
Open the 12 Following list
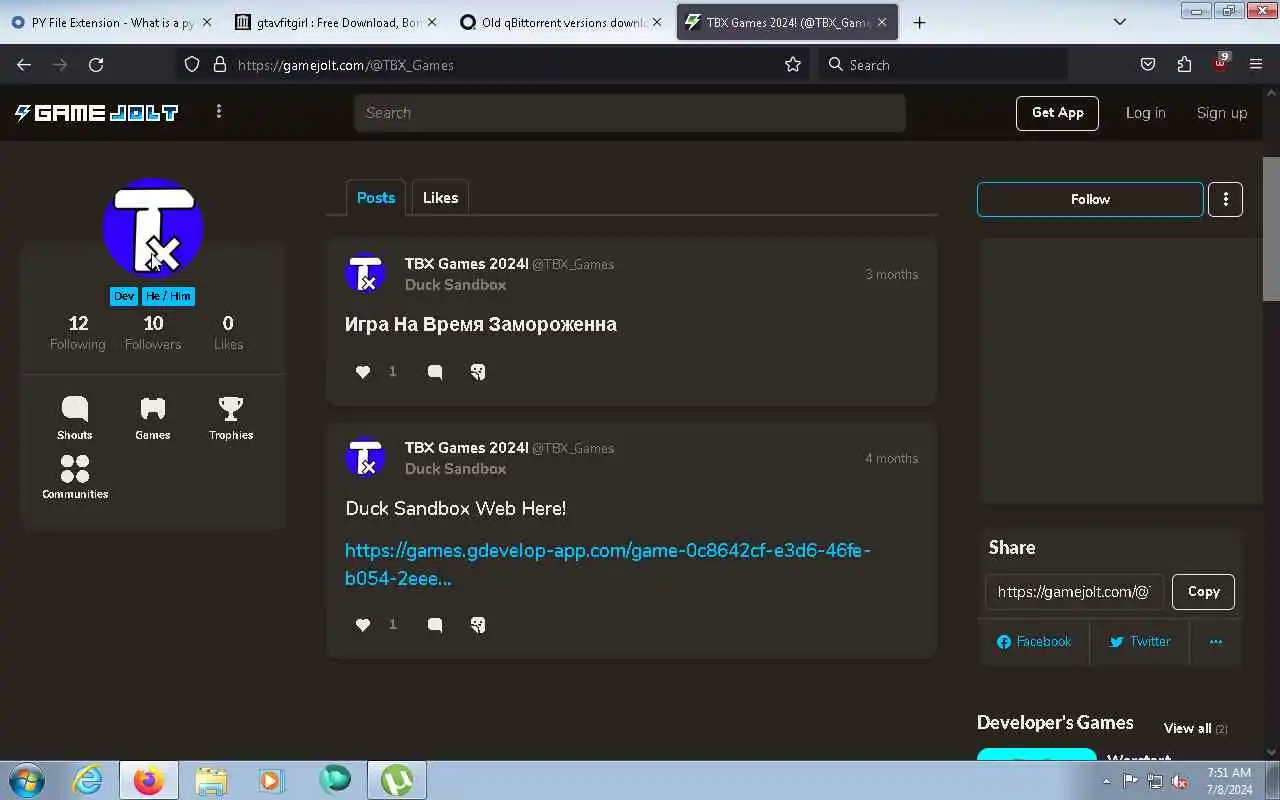tap(78, 332)
